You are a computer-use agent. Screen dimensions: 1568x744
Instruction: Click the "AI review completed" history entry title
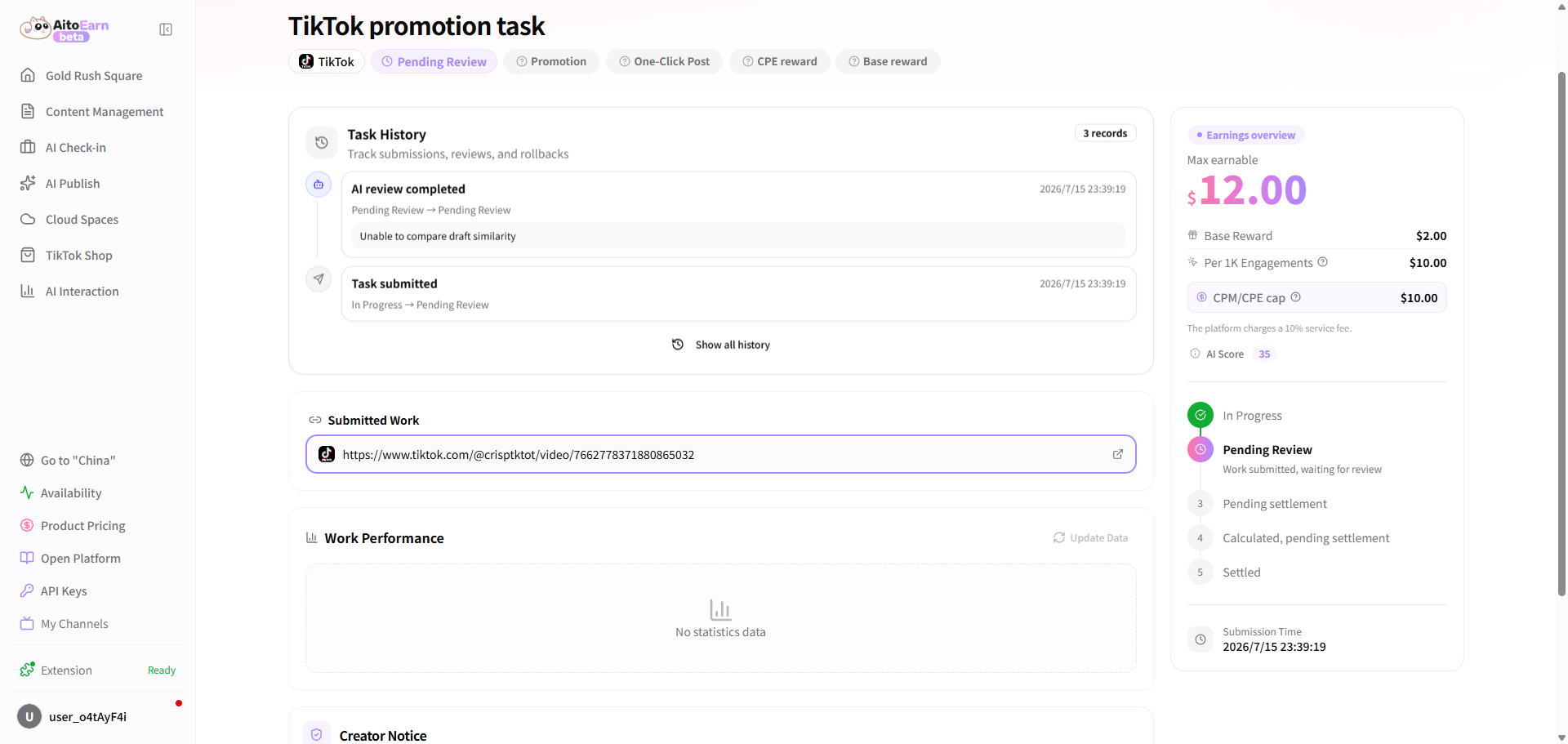point(408,189)
